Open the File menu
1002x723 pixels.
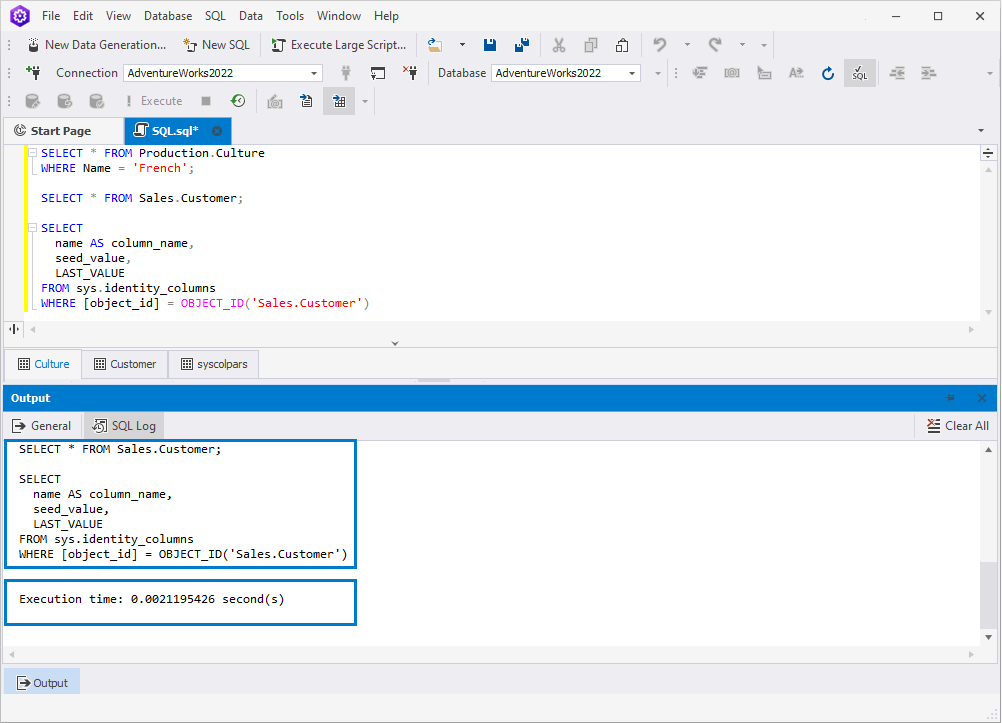point(51,16)
